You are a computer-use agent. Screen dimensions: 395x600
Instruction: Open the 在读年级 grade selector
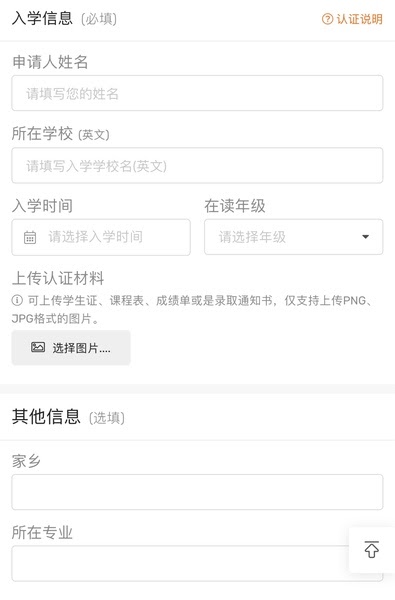pos(294,237)
